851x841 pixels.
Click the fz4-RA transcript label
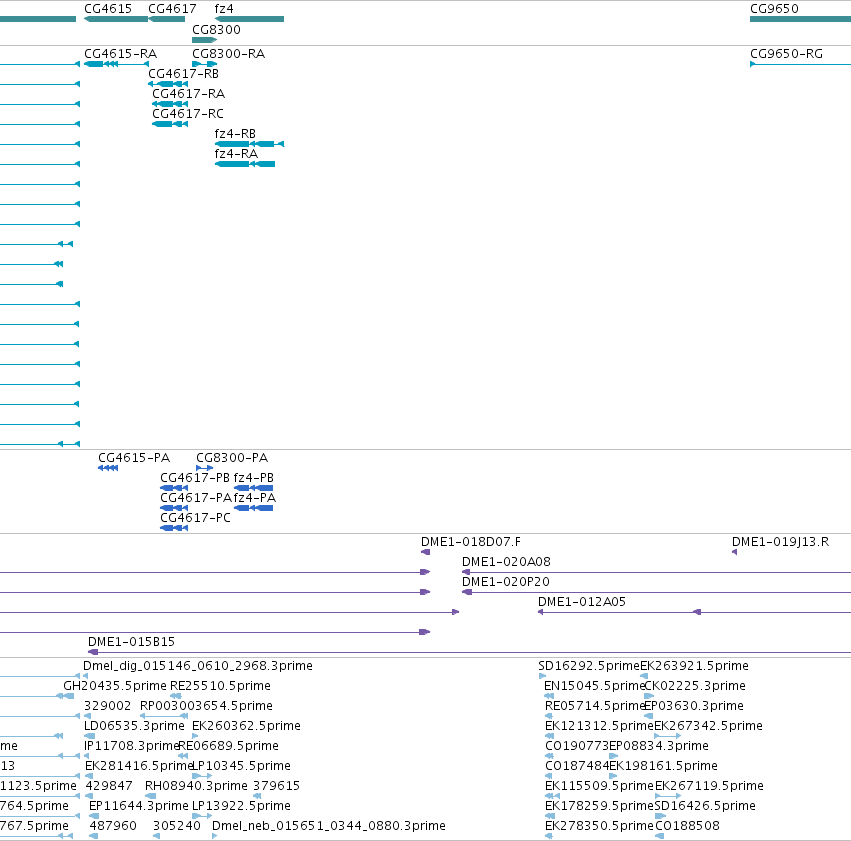236,154
